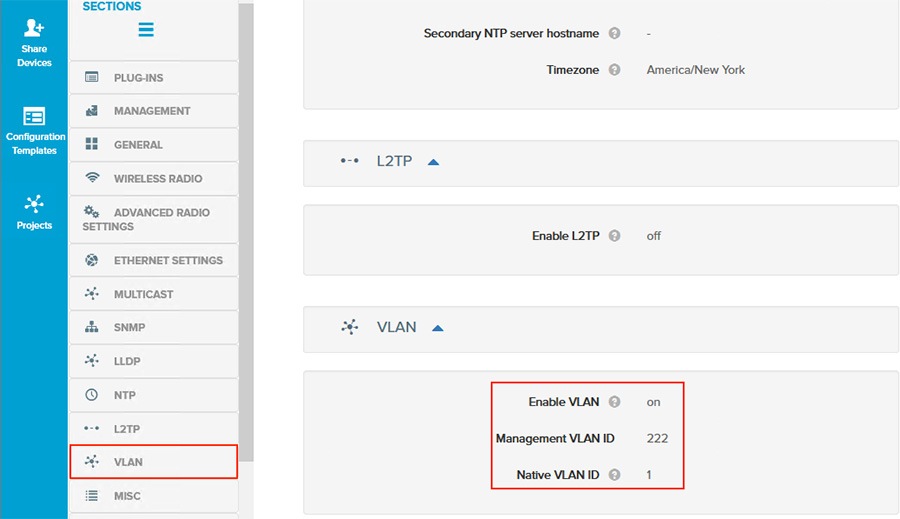
Task: Click the sections list scrollbar
Action: (x=246, y=230)
